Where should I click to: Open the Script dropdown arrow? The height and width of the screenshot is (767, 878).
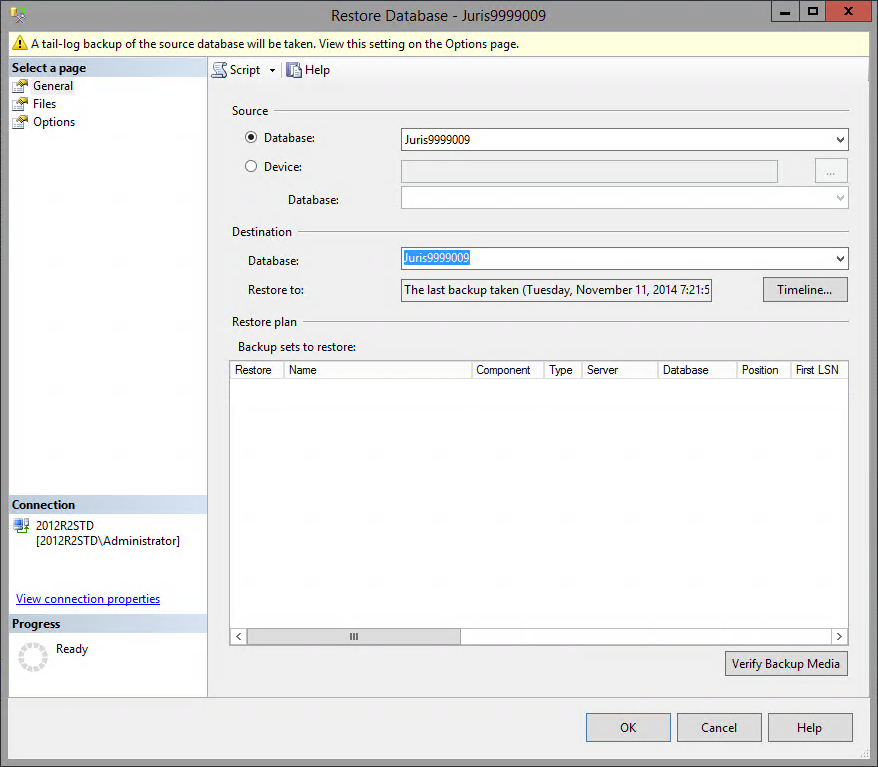272,71
